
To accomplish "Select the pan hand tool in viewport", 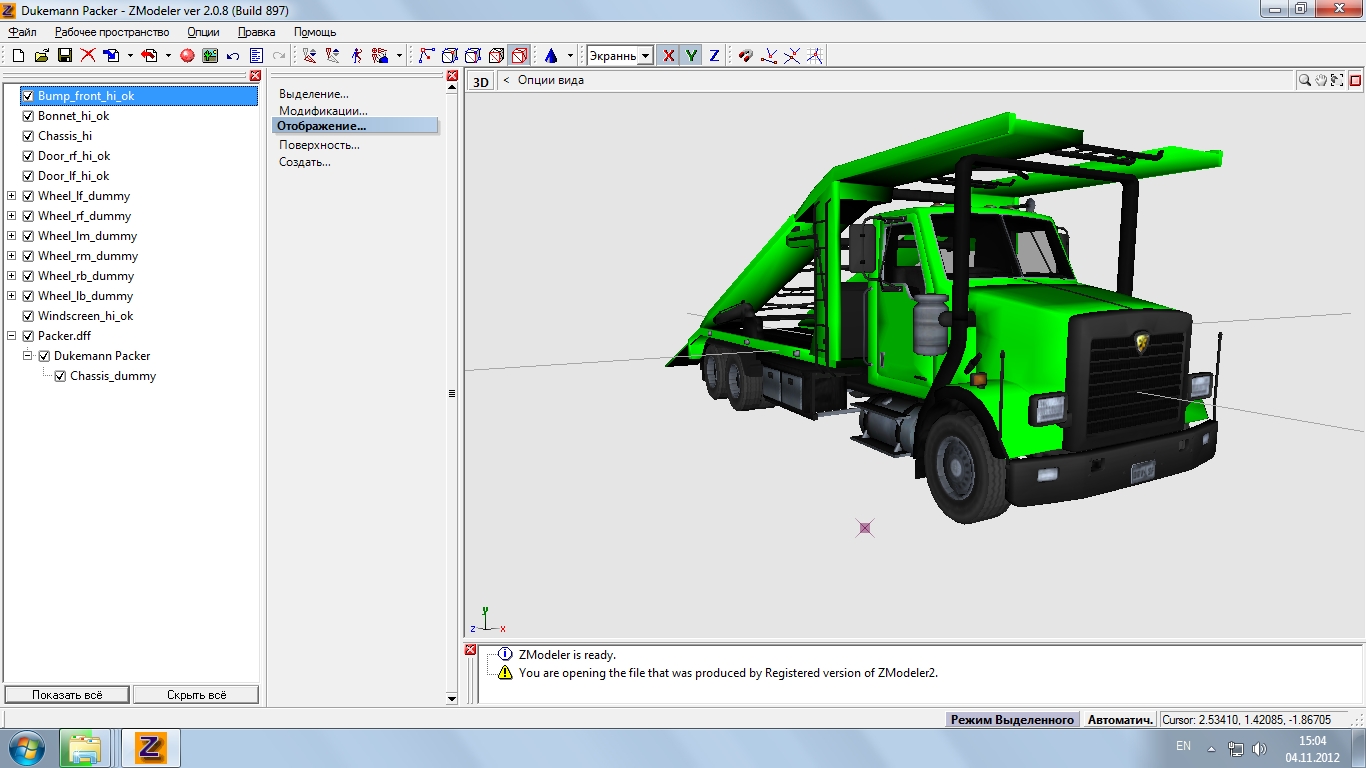I will 1321,80.
